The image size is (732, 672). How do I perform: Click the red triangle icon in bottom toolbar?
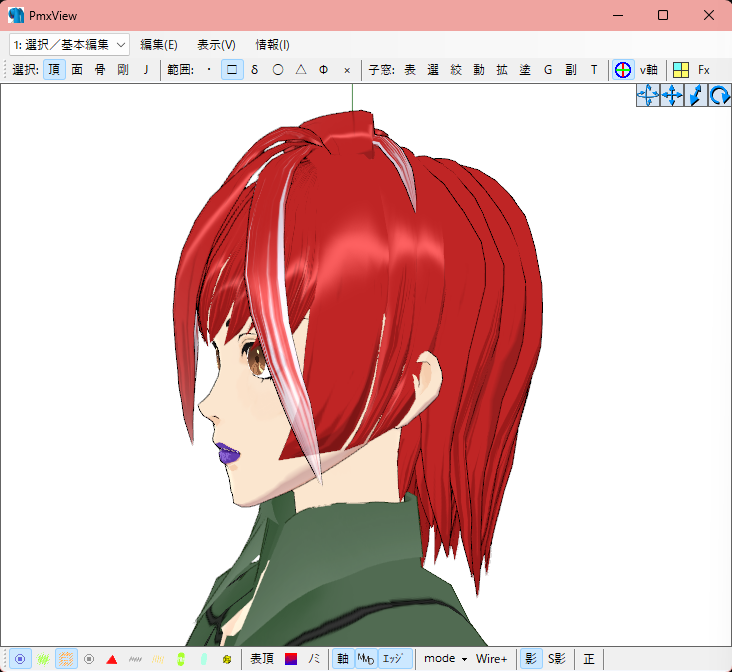[x=112, y=659]
